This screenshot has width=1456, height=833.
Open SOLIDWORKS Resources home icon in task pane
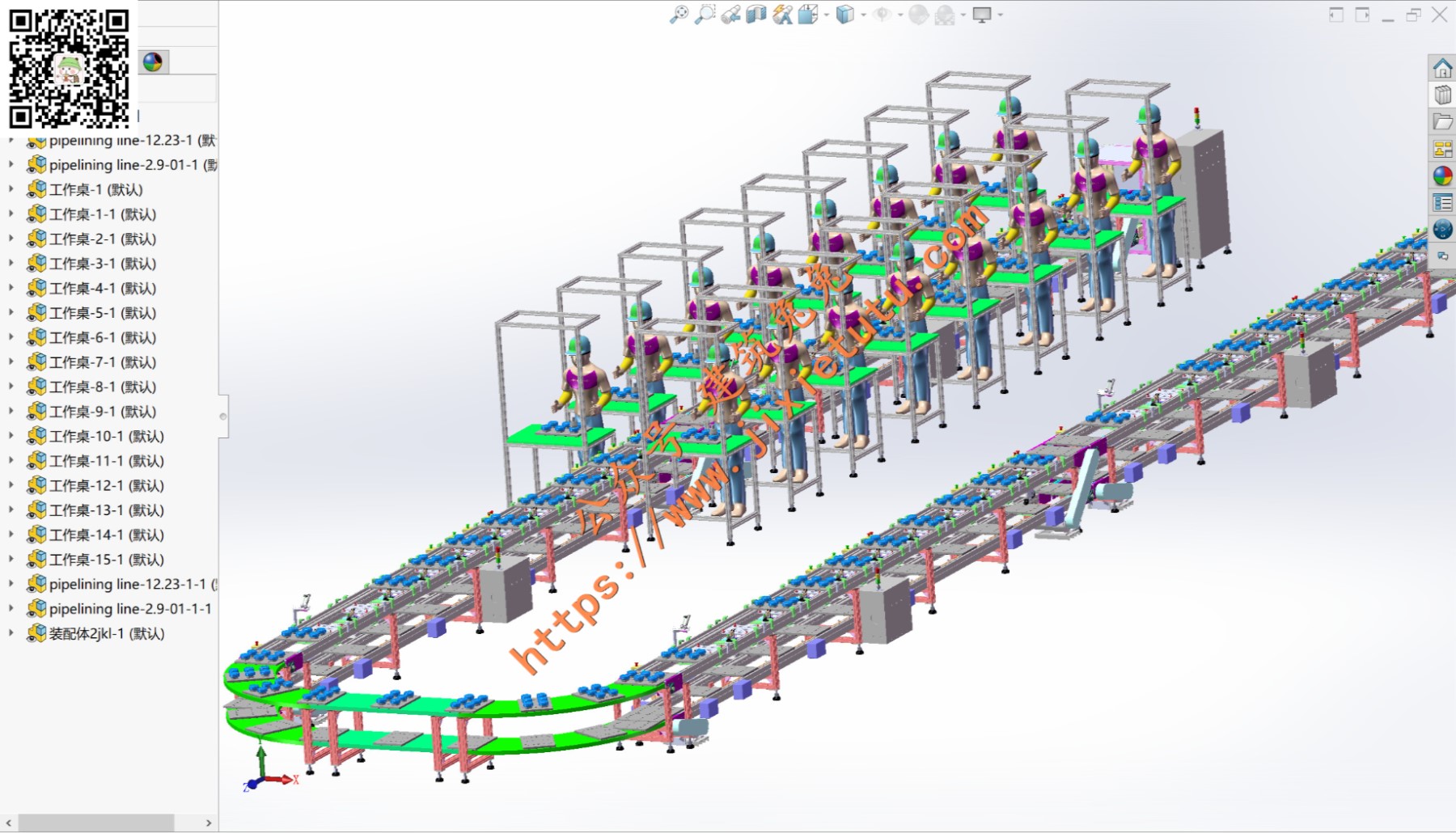[x=1442, y=68]
